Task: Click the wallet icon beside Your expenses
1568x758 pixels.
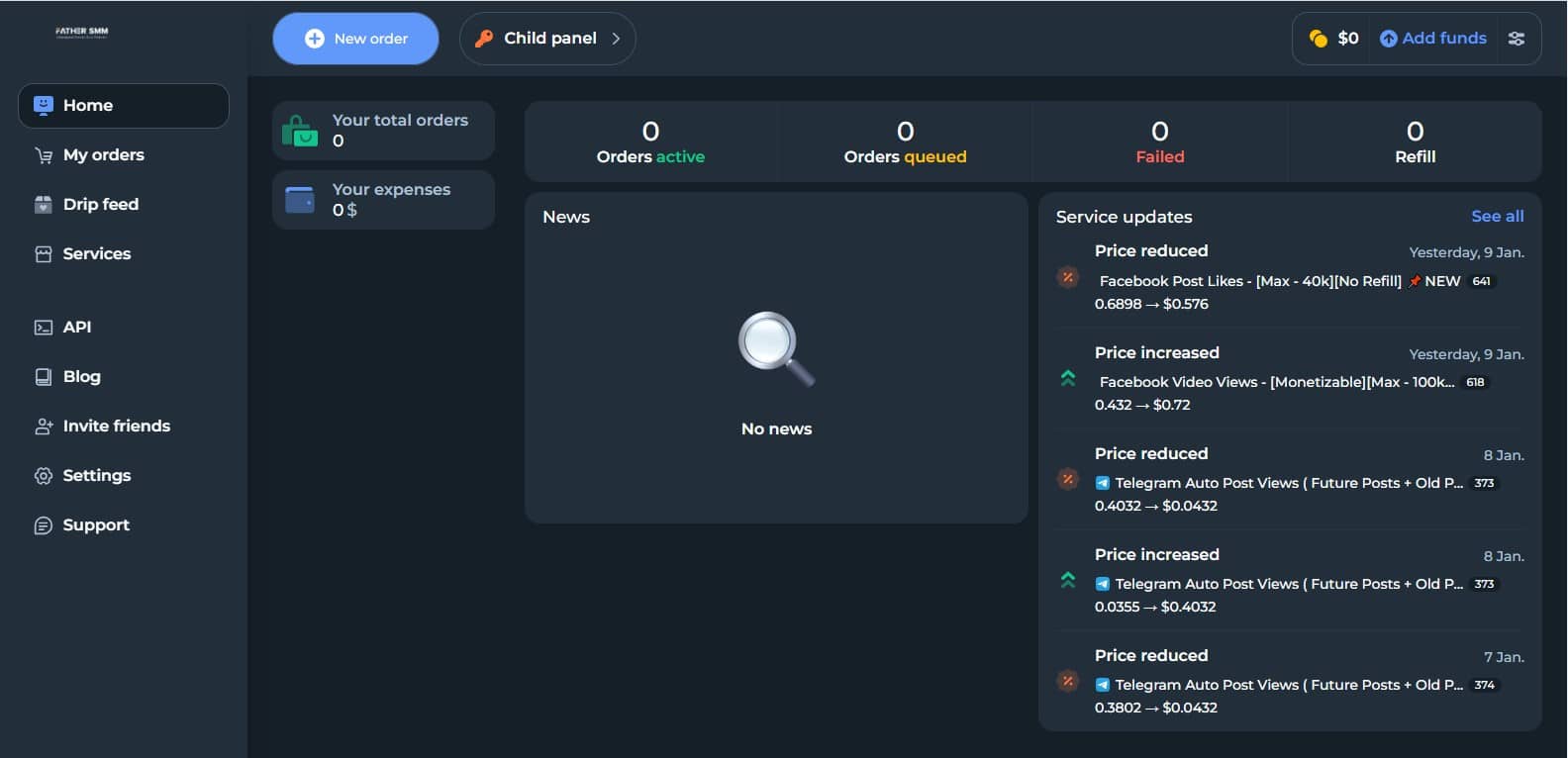Action: click(300, 200)
